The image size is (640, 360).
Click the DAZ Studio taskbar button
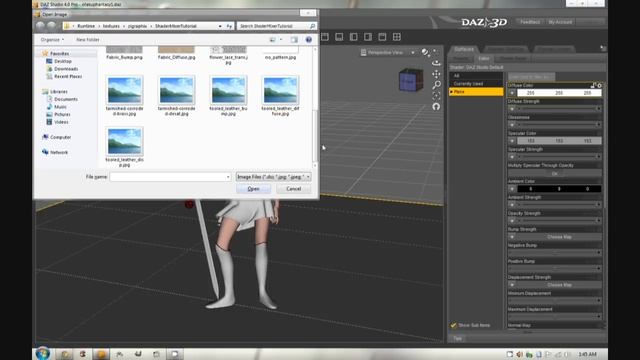[101, 354]
